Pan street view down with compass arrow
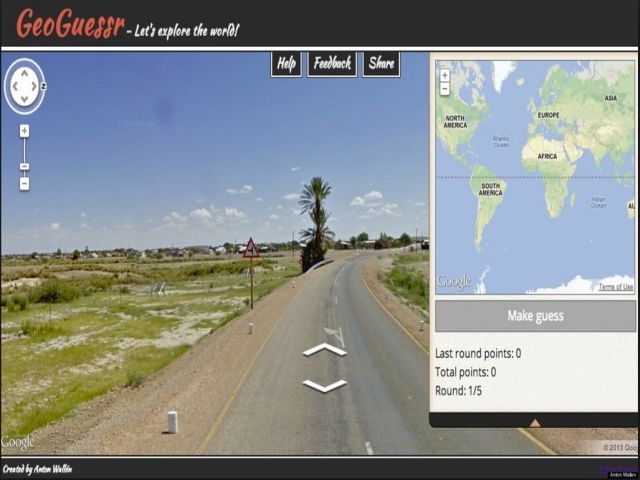The height and width of the screenshot is (480, 640). coord(24,99)
